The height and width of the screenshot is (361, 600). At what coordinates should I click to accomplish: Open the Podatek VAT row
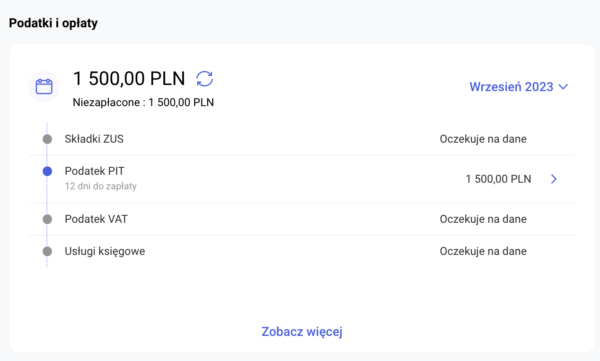click(x=302, y=219)
